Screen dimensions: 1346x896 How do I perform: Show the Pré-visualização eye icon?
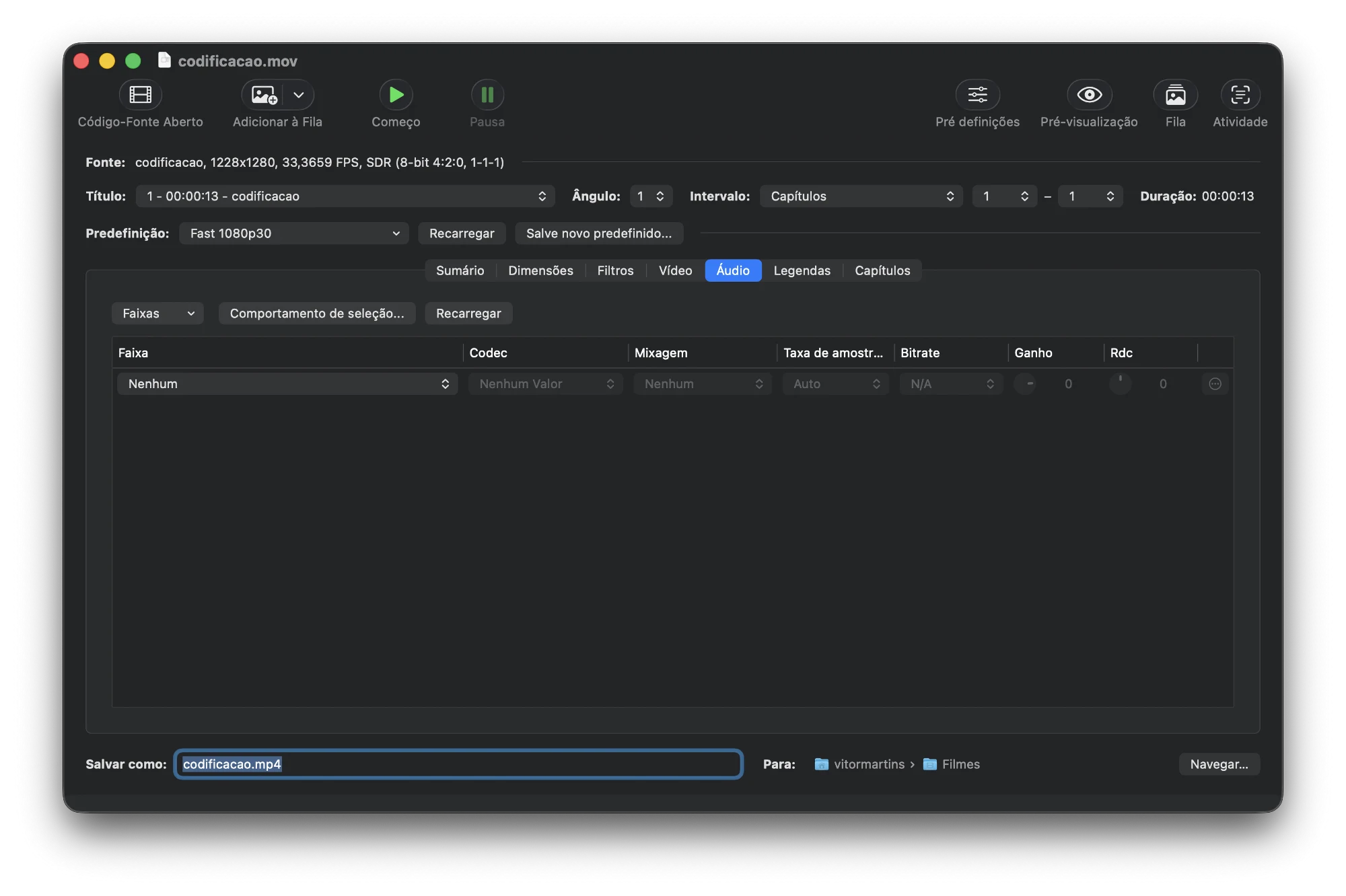pos(1089,95)
